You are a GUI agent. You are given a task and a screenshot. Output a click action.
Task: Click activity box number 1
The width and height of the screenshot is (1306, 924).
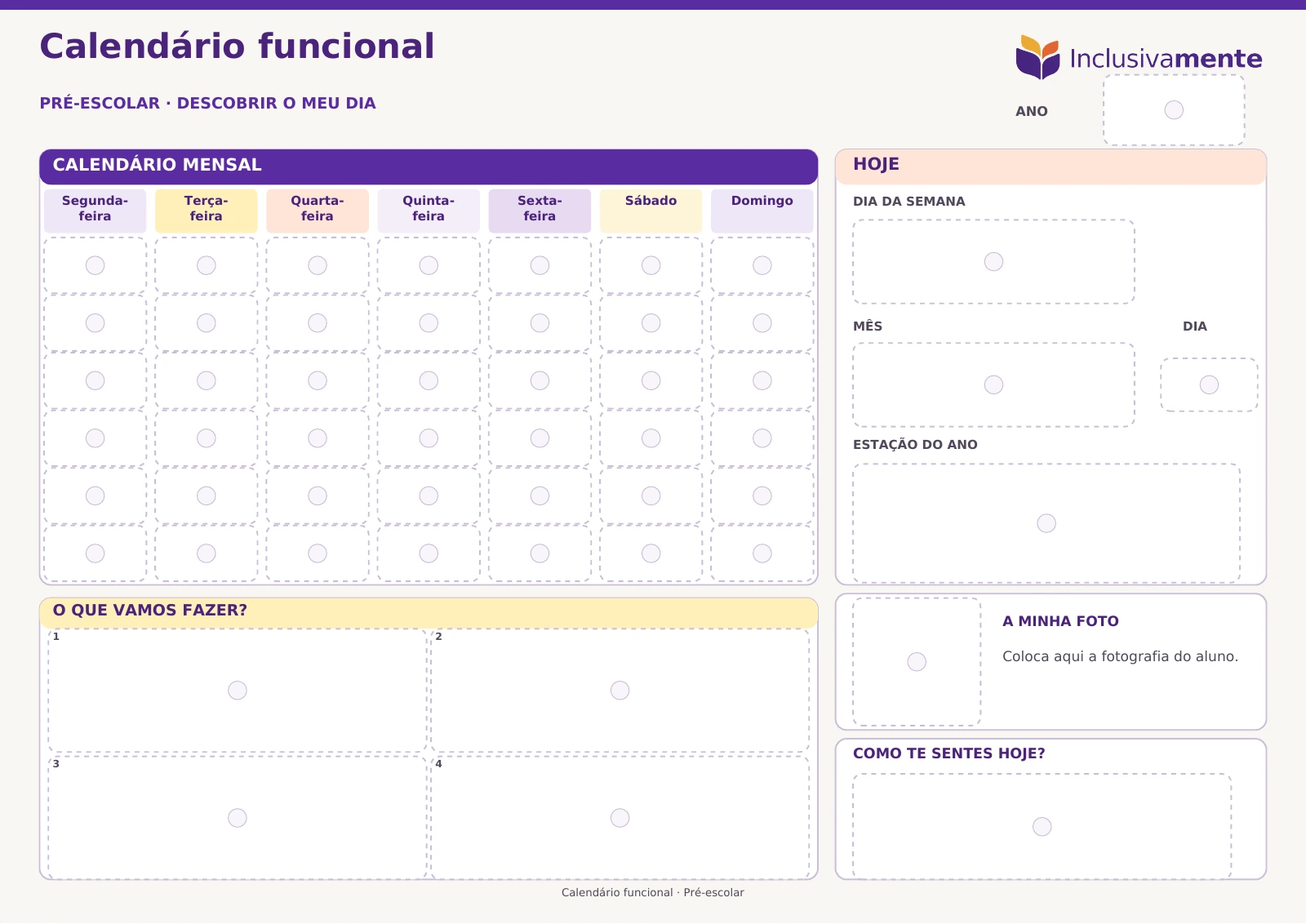tap(238, 691)
